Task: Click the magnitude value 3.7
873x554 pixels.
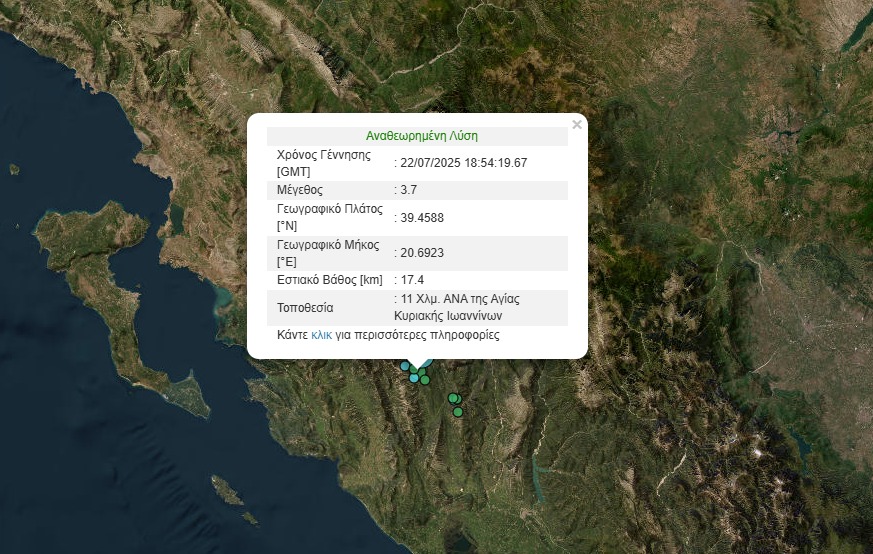Action: 407,190
